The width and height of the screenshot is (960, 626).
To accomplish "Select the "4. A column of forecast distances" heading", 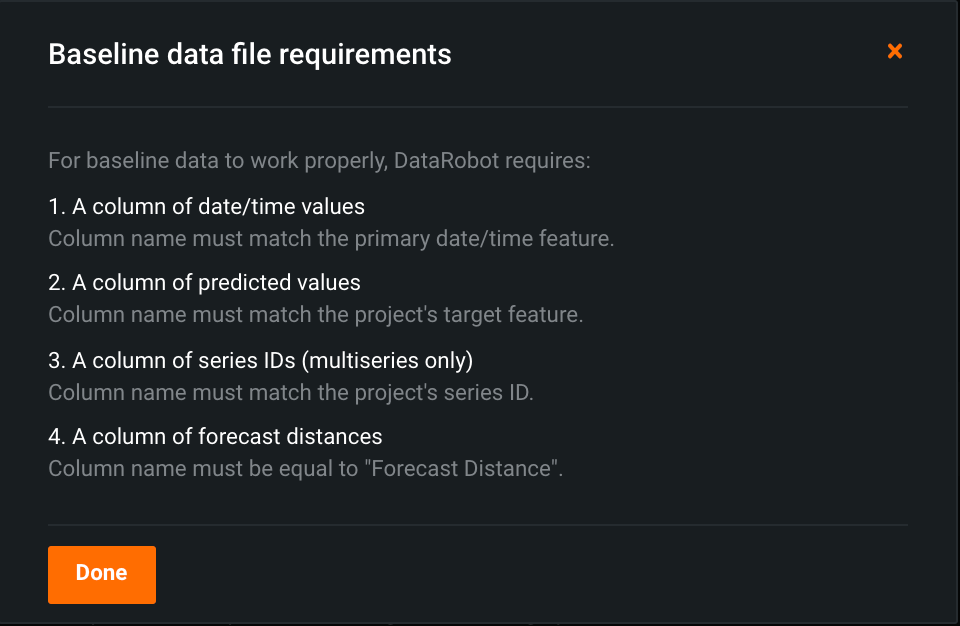I will 215,437.
